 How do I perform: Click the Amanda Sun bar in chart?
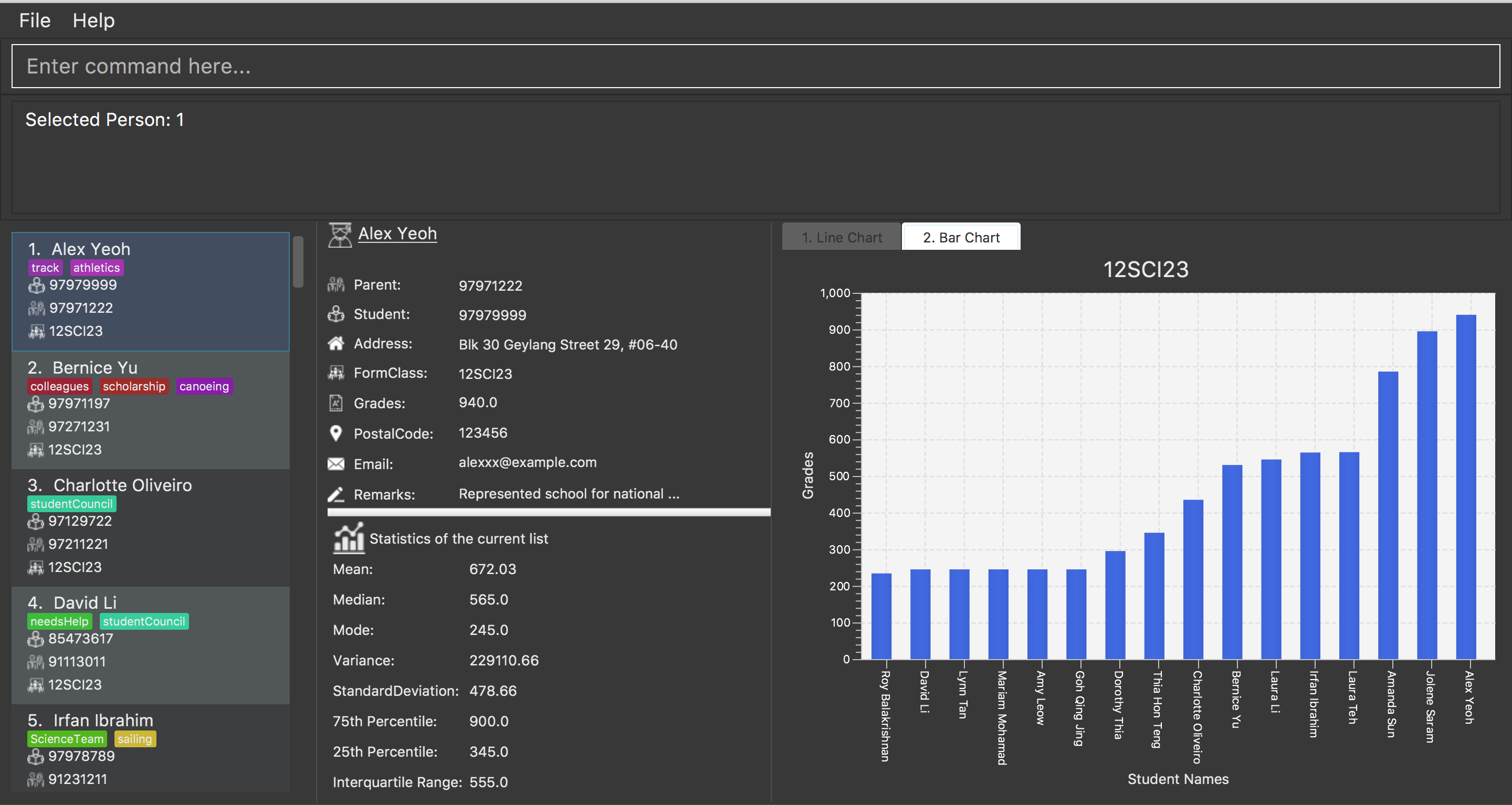tap(1388, 515)
